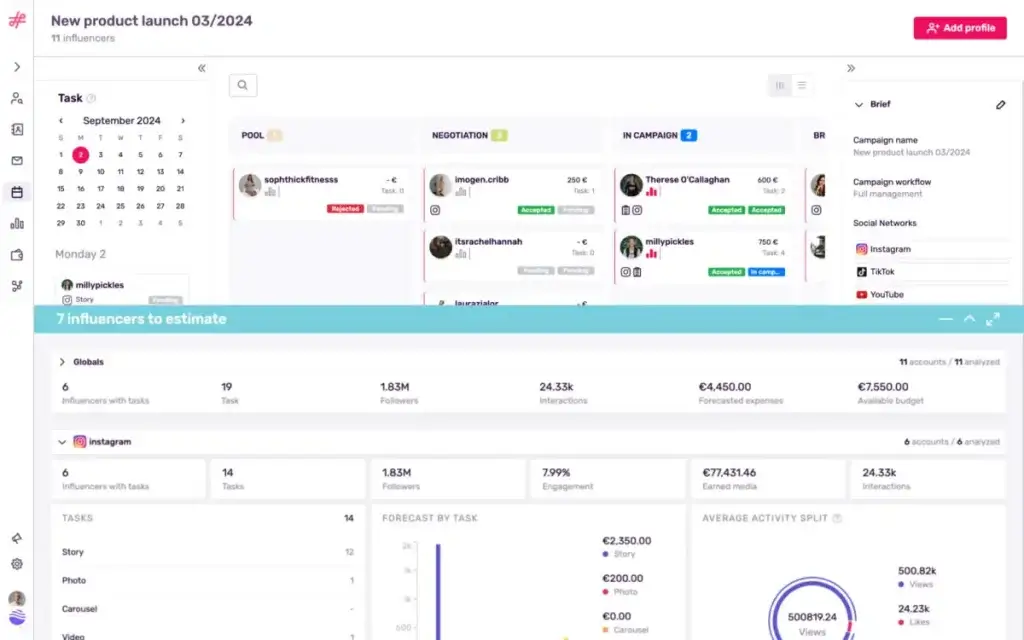Open the analytics reports icon in sidebar
Viewport: 1024px width, 640px height.
pos(16,222)
